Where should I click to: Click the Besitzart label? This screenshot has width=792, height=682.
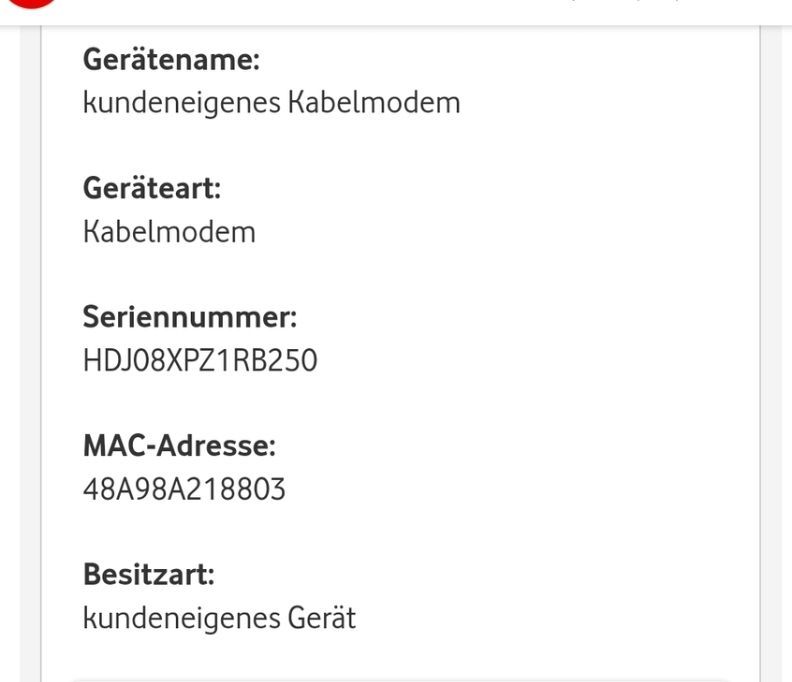[149, 576]
